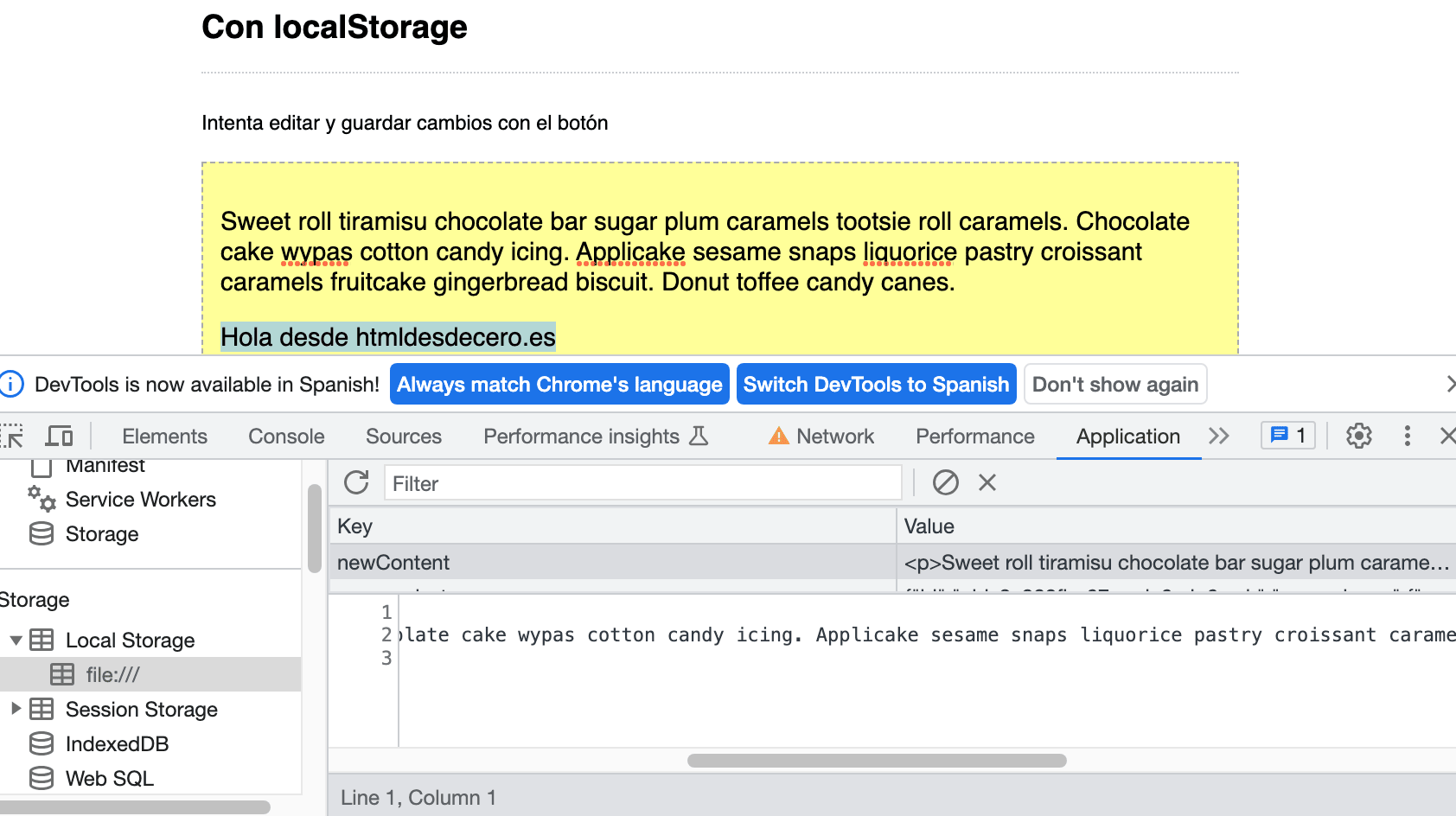Expand the Session Storage tree
Viewport: 1456px width, 816px height.
point(16,710)
